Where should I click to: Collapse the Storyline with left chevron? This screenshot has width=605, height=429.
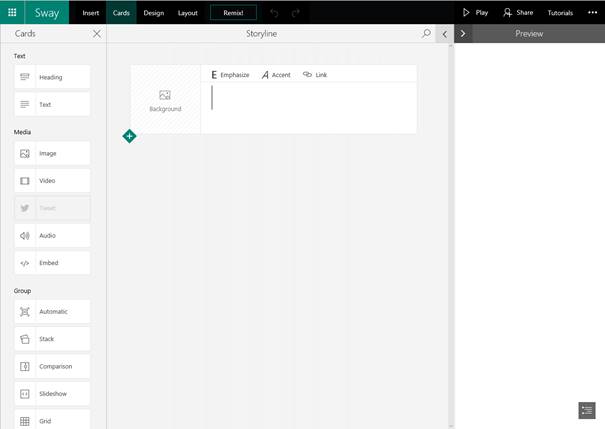click(x=444, y=33)
